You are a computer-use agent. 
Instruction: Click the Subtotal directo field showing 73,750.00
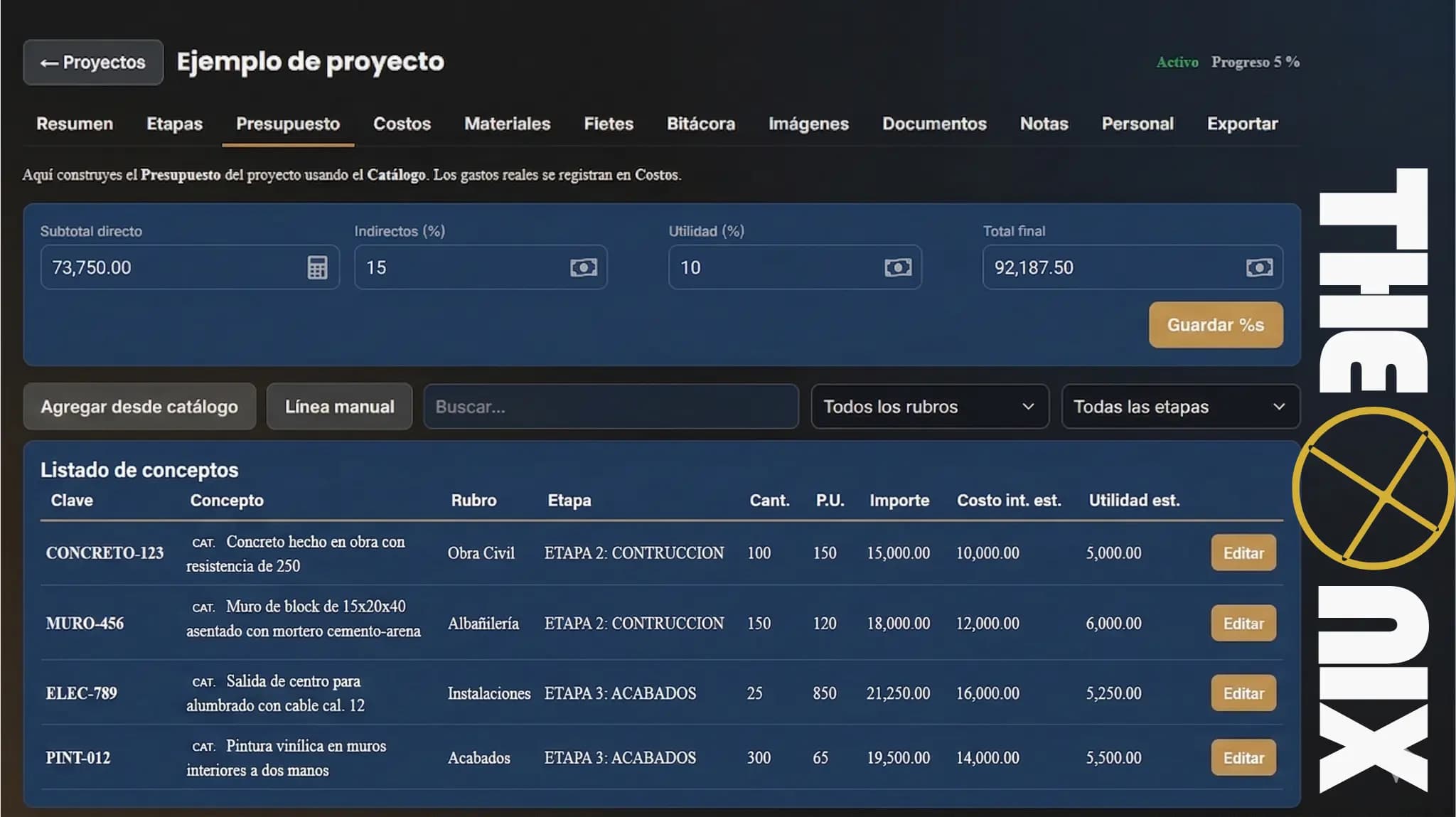[190, 267]
